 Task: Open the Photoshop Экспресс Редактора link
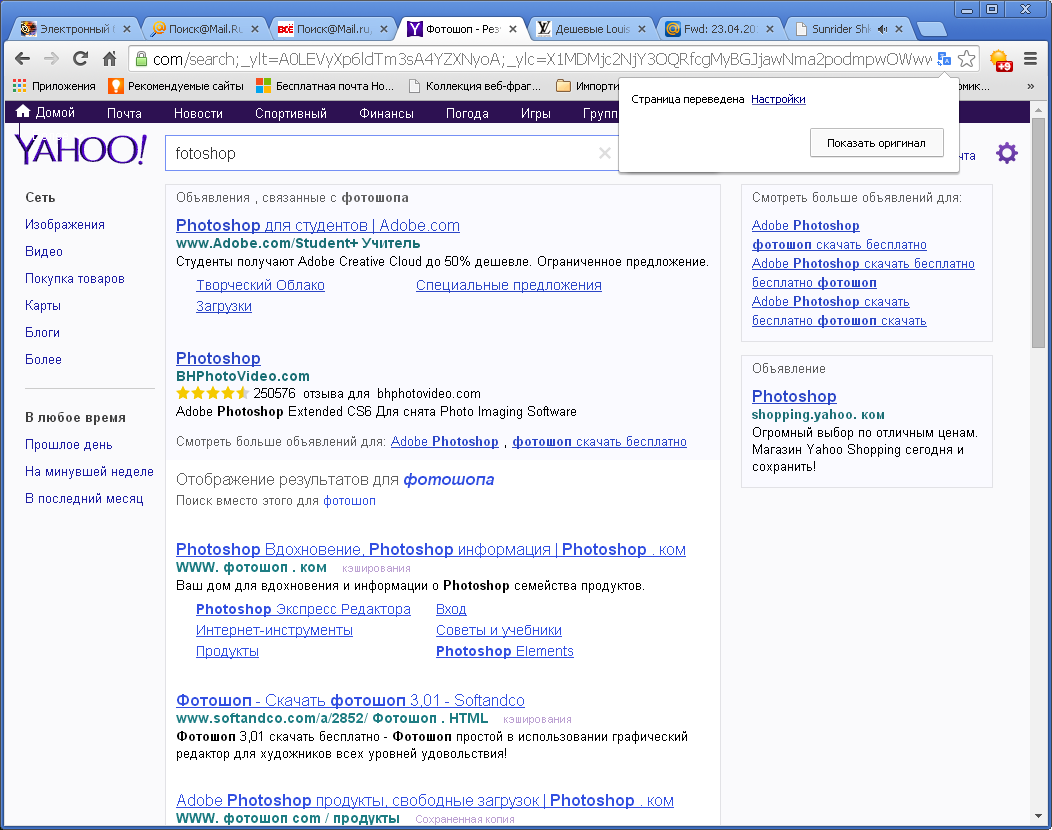303,609
